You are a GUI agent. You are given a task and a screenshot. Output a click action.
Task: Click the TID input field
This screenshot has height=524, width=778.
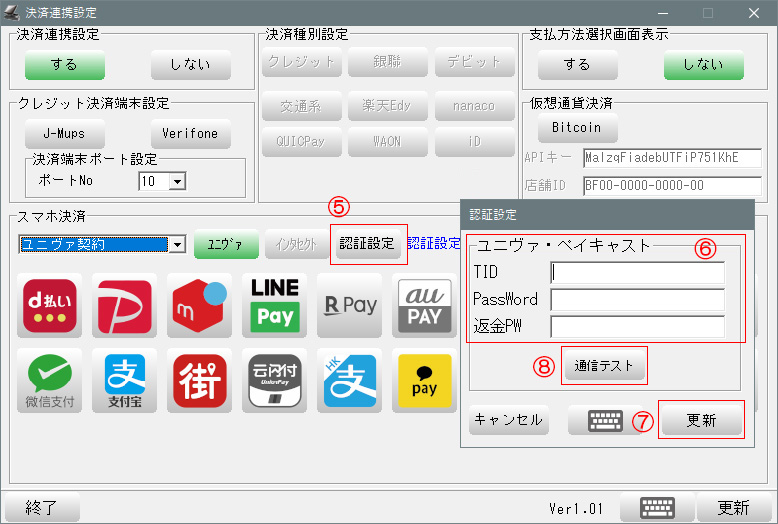coord(636,273)
